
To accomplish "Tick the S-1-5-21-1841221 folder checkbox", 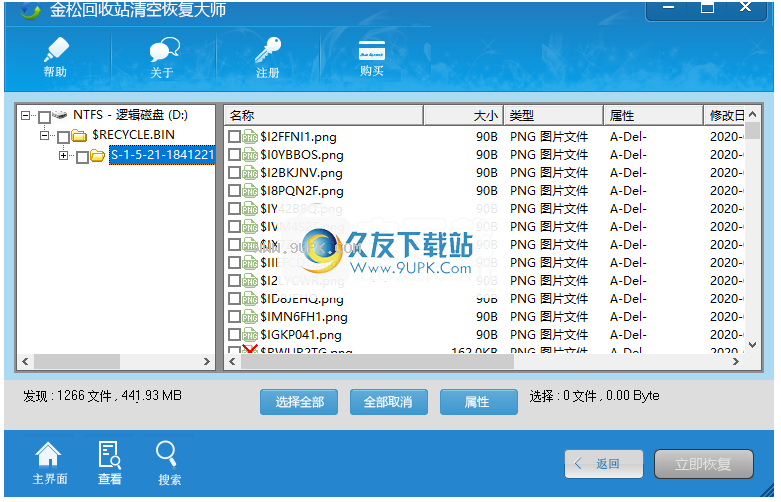I will coord(83,157).
